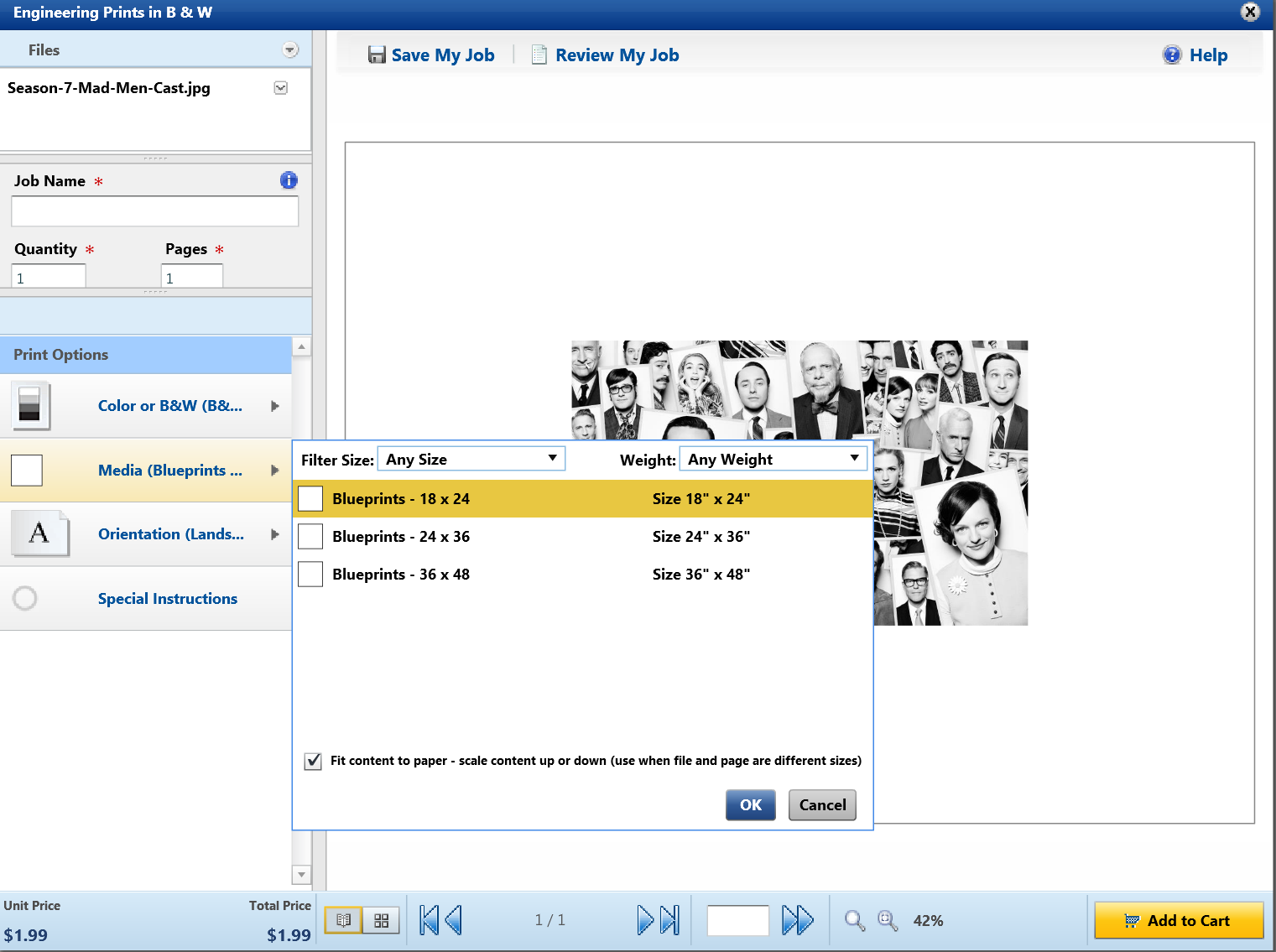The image size is (1276, 952).
Task: Go to the first page arrow
Action: coord(429,920)
